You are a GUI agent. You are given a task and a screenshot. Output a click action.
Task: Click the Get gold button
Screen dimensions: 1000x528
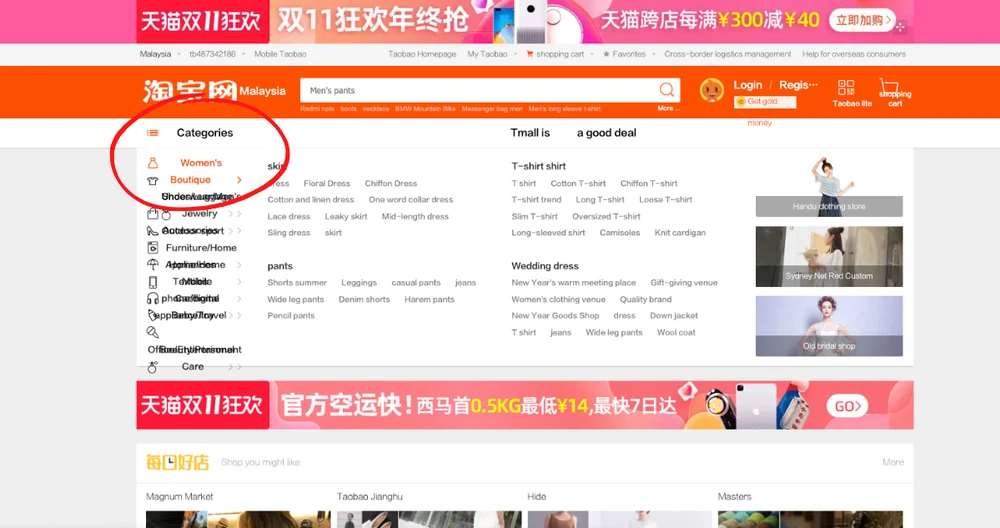(765, 102)
